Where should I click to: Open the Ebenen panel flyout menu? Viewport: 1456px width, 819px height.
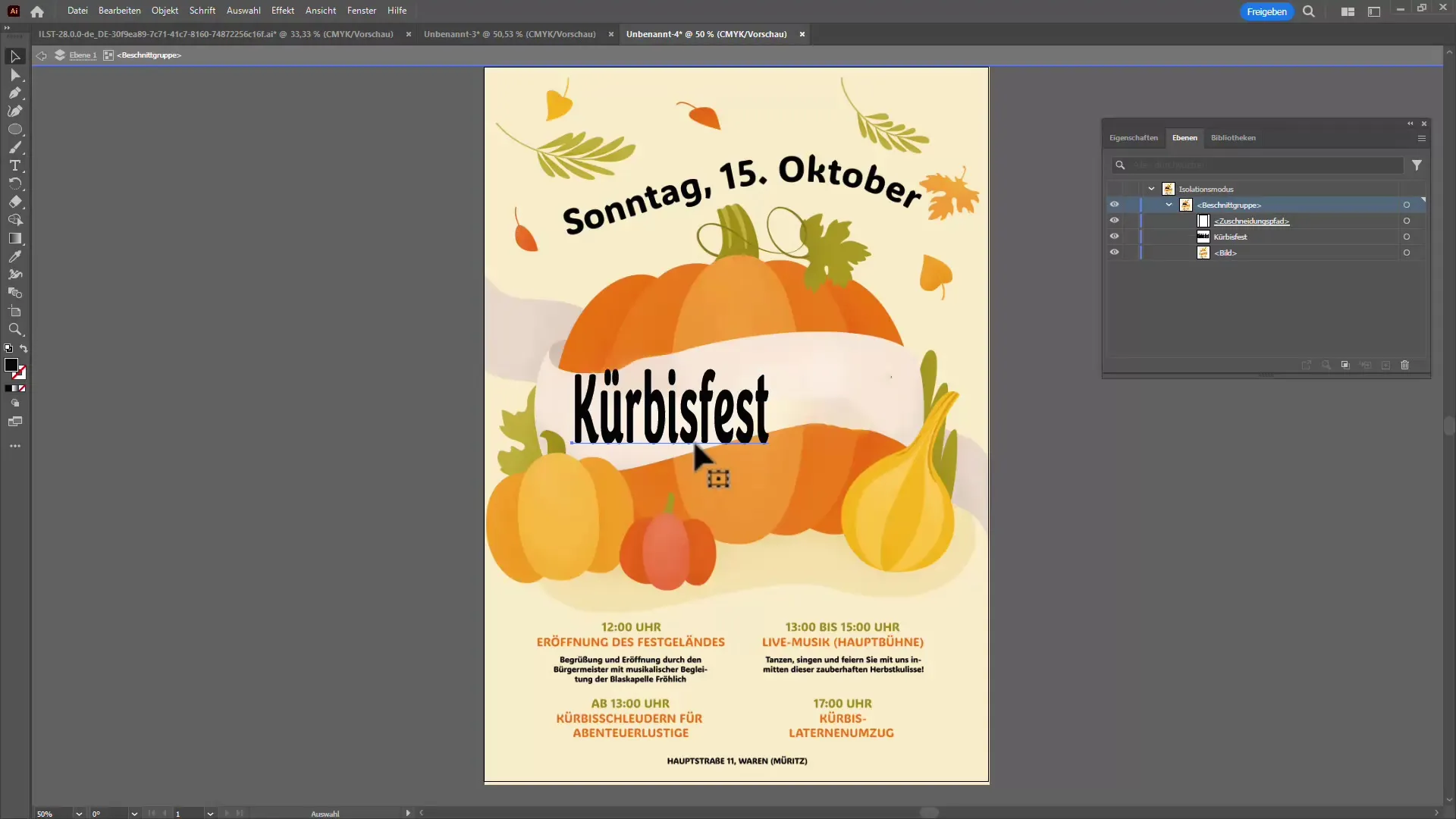[1422, 138]
